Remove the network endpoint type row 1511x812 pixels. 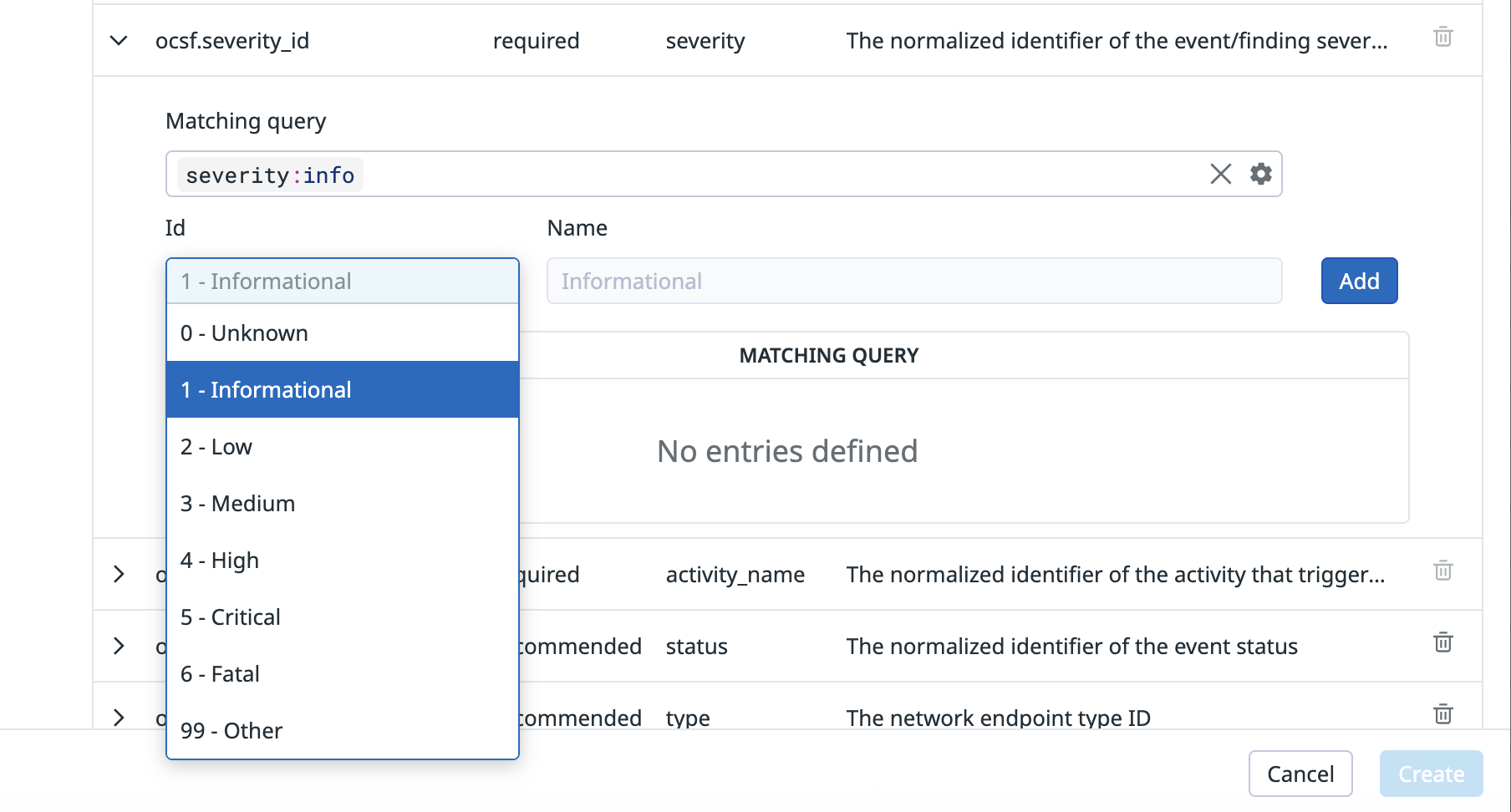(x=1442, y=715)
